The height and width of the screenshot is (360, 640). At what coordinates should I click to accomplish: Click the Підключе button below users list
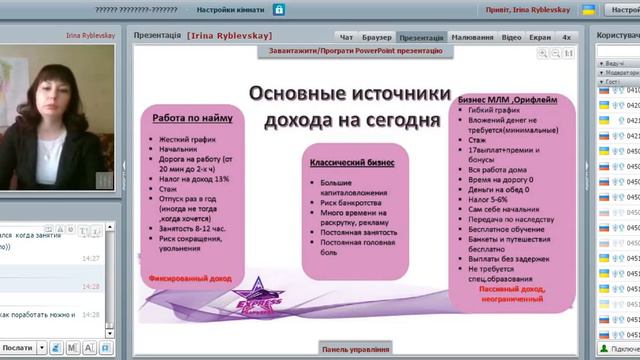pos(618,349)
